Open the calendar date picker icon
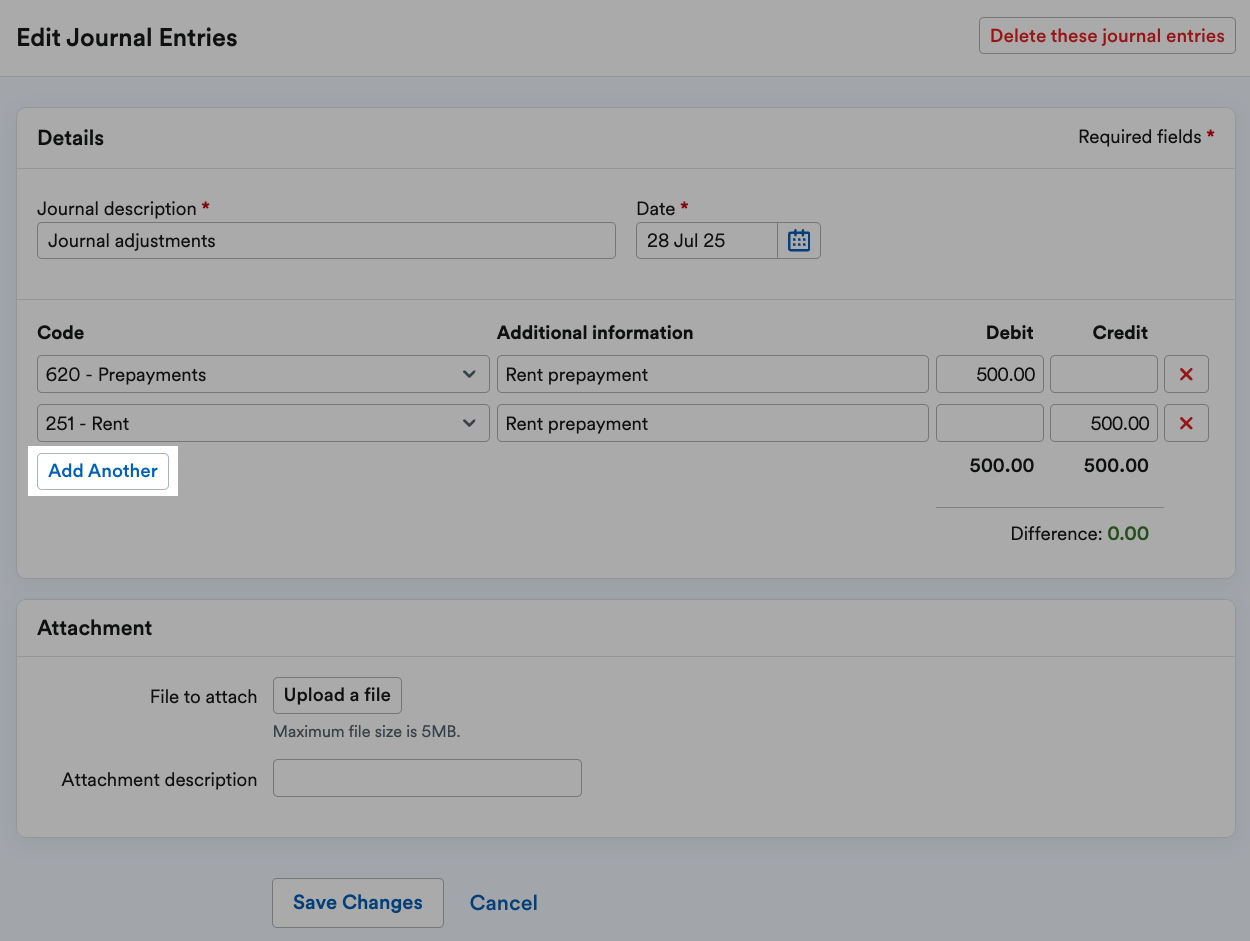This screenshot has height=941, width=1250. coord(798,240)
